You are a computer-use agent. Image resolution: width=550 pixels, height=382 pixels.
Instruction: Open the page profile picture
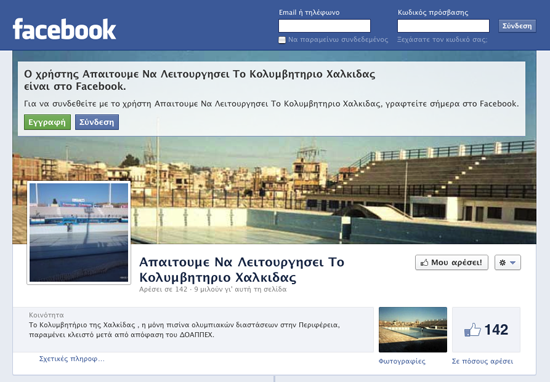click(x=79, y=232)
